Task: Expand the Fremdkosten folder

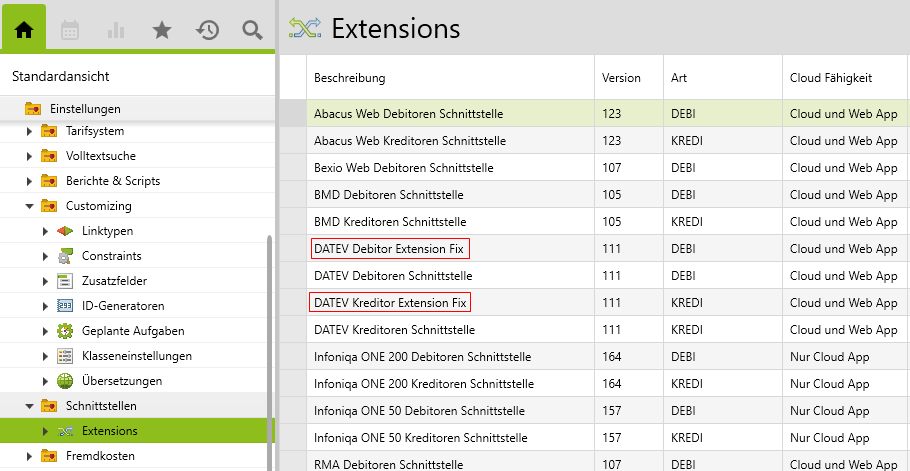Action: 29,456
